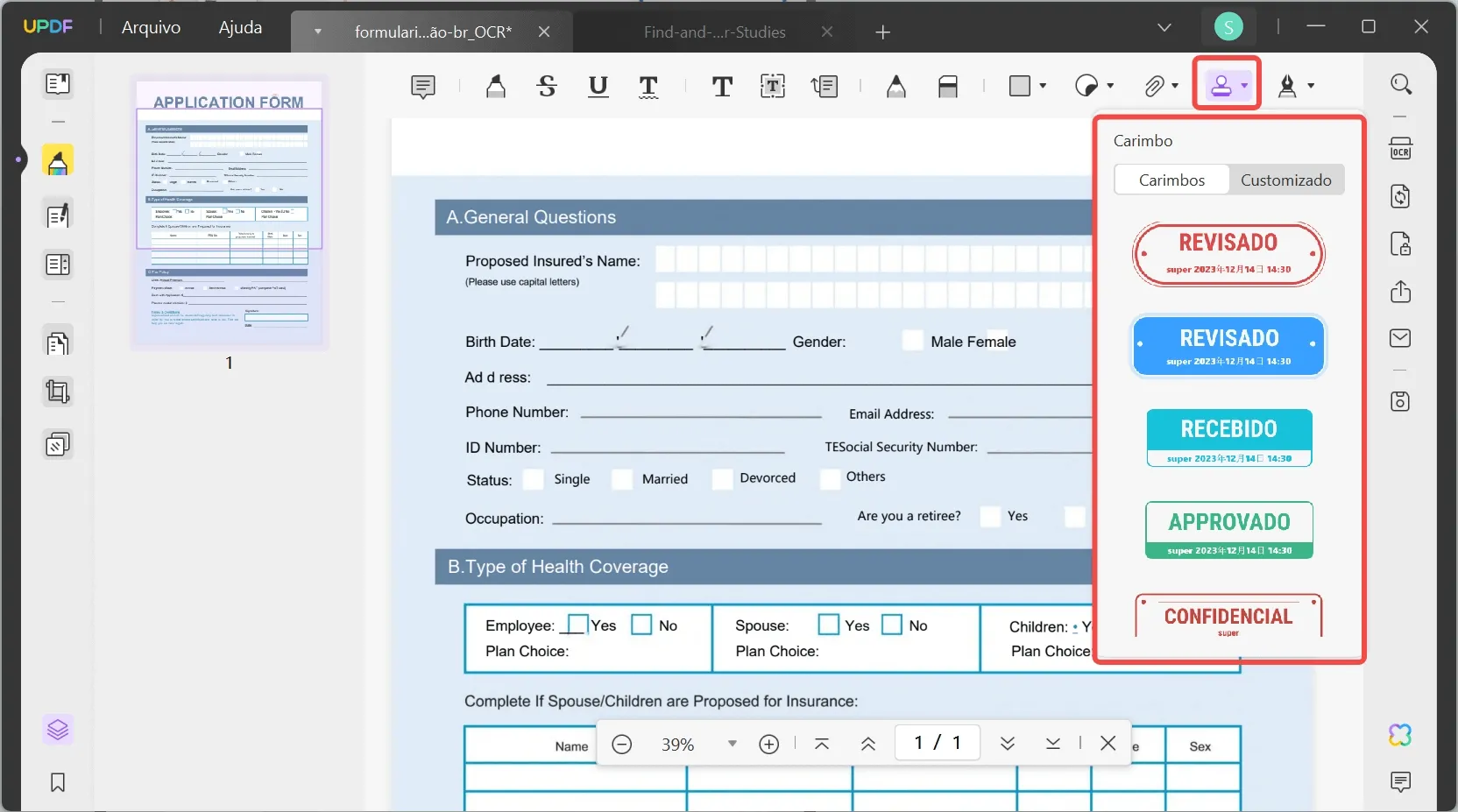Open the OCR tool in right sidebar
Viewport: 1458px width, 812px height.
(1400, 148)
